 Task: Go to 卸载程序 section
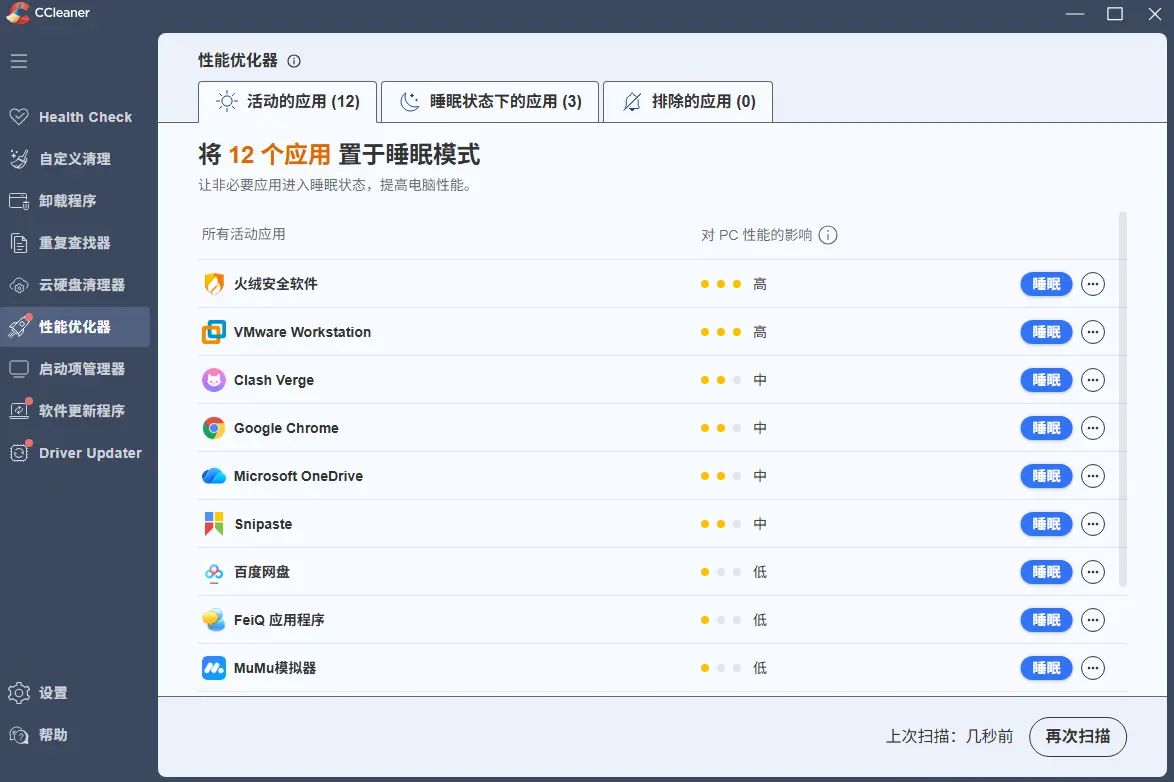pyautogui.click(x=75, y=201)
